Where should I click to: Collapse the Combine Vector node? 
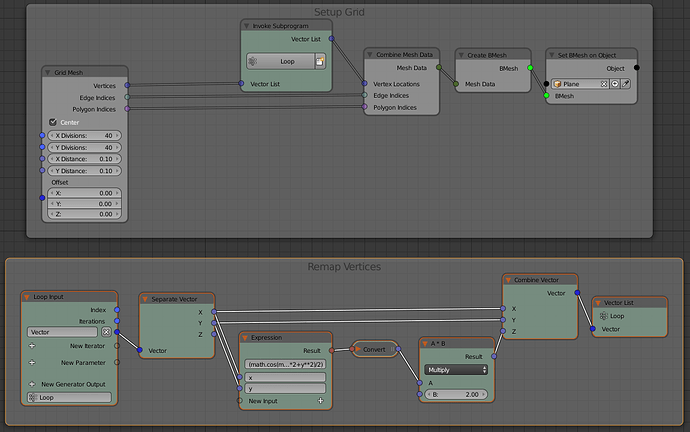coord(508,280)
